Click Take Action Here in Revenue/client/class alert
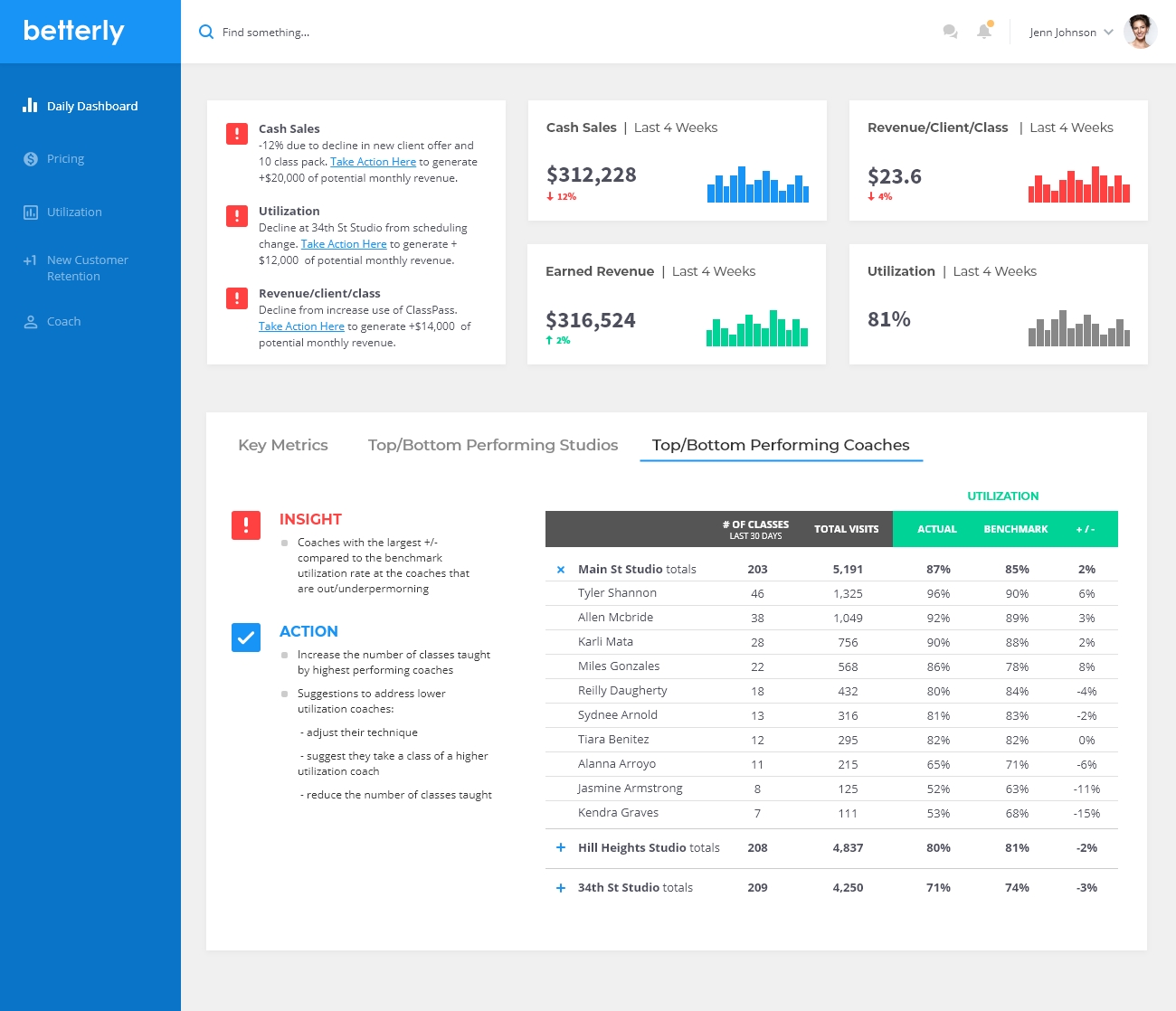This screenshot has height=1011, width=1176. (301, 326)
